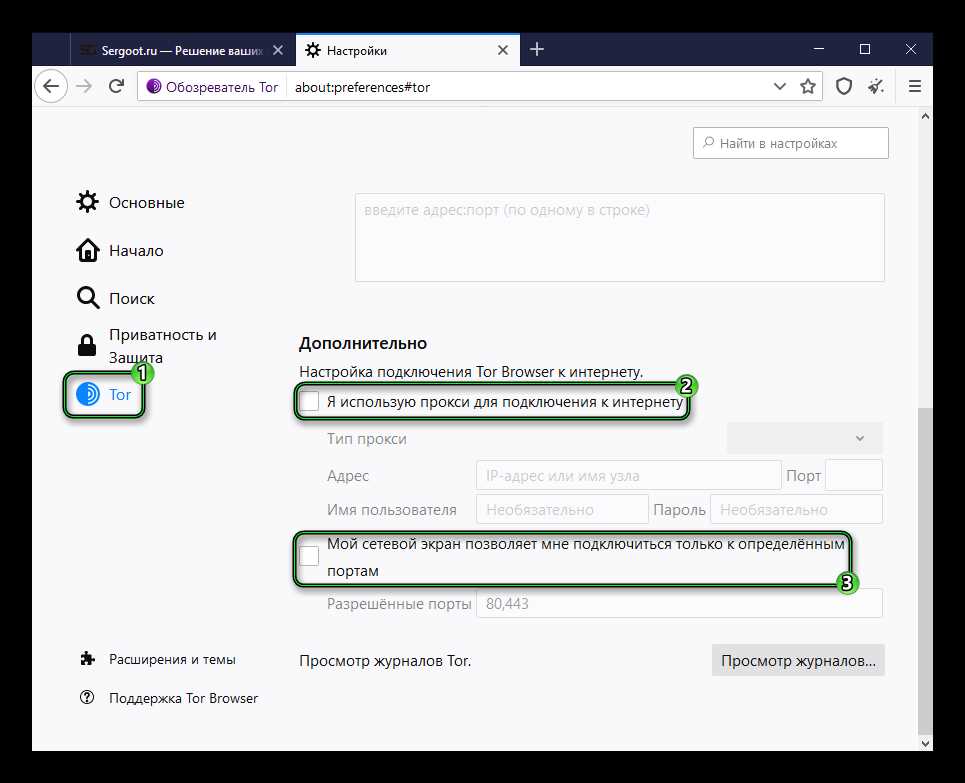Open the hamburger application menu
Image resolution: width=965 pixels, height=783 pixels.
(915, 87)
